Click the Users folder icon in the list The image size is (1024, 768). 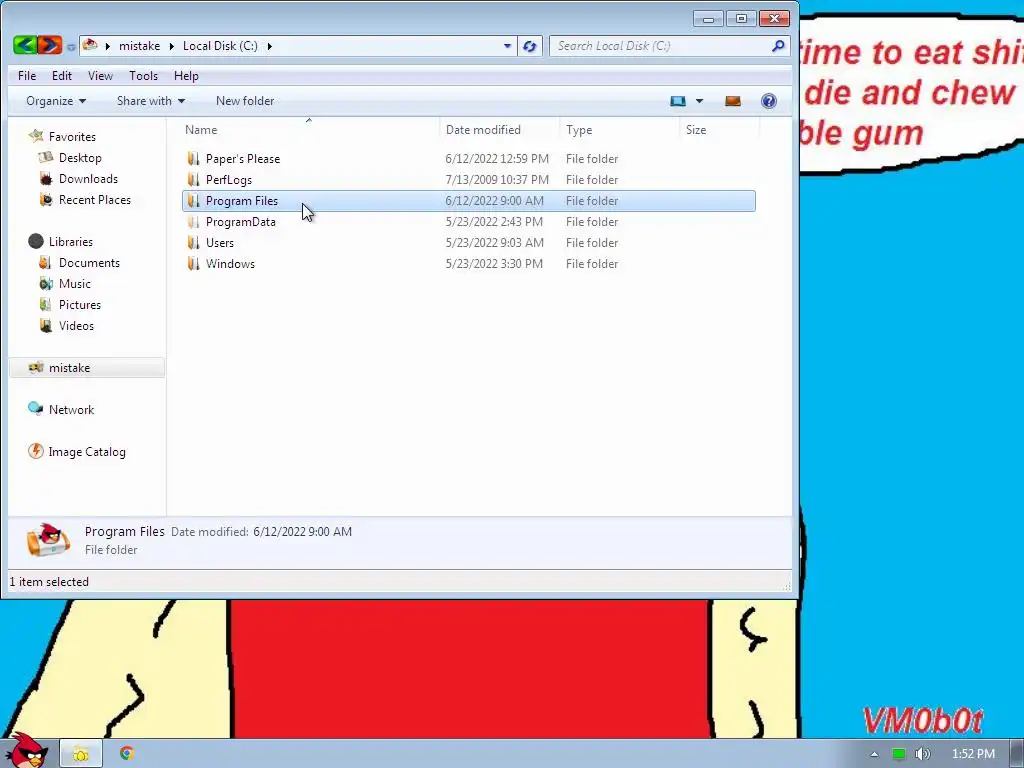[x=193, y=243]
